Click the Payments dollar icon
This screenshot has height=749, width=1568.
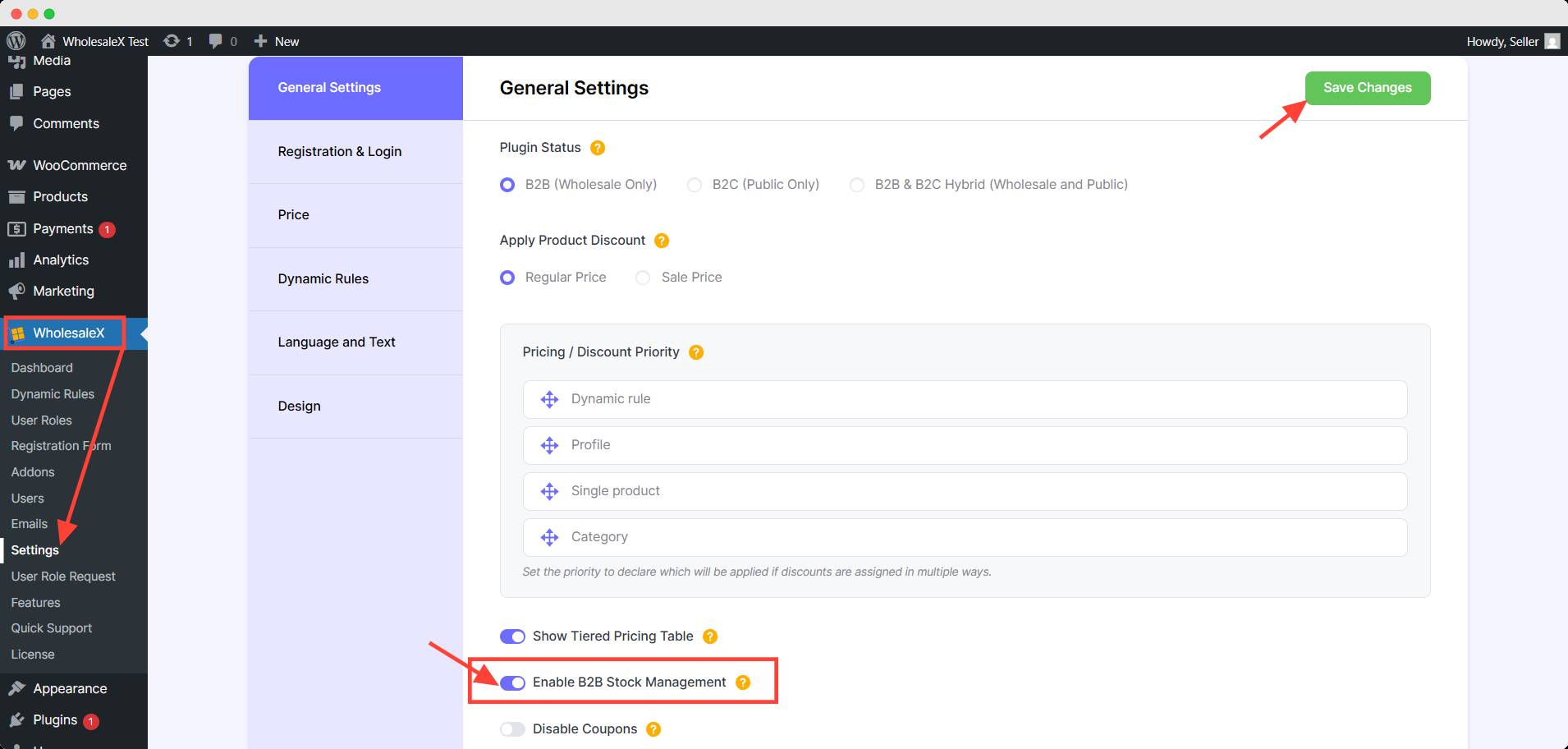click(16, 228)
